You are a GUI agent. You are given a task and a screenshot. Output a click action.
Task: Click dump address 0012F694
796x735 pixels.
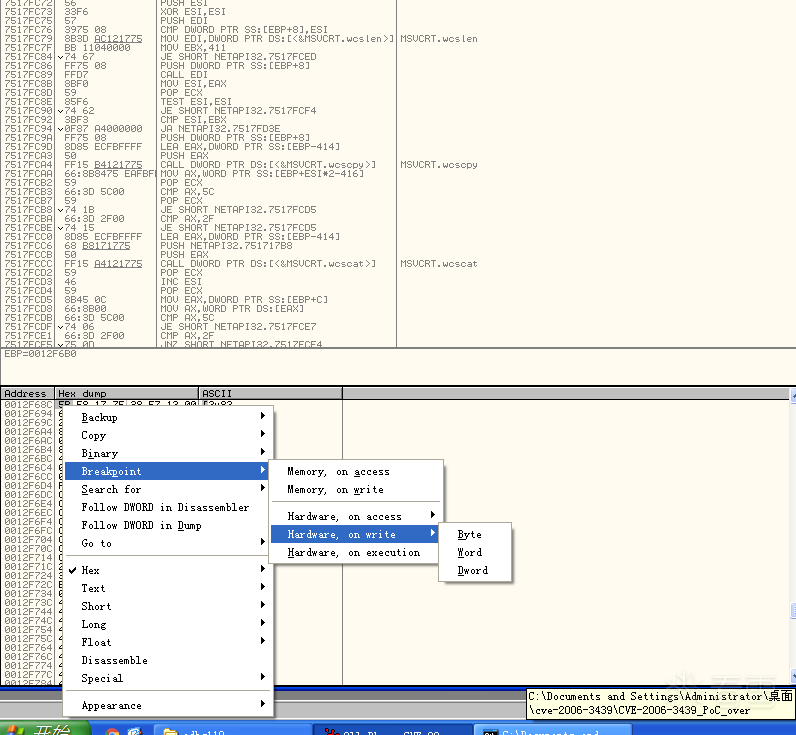point(28,413)
